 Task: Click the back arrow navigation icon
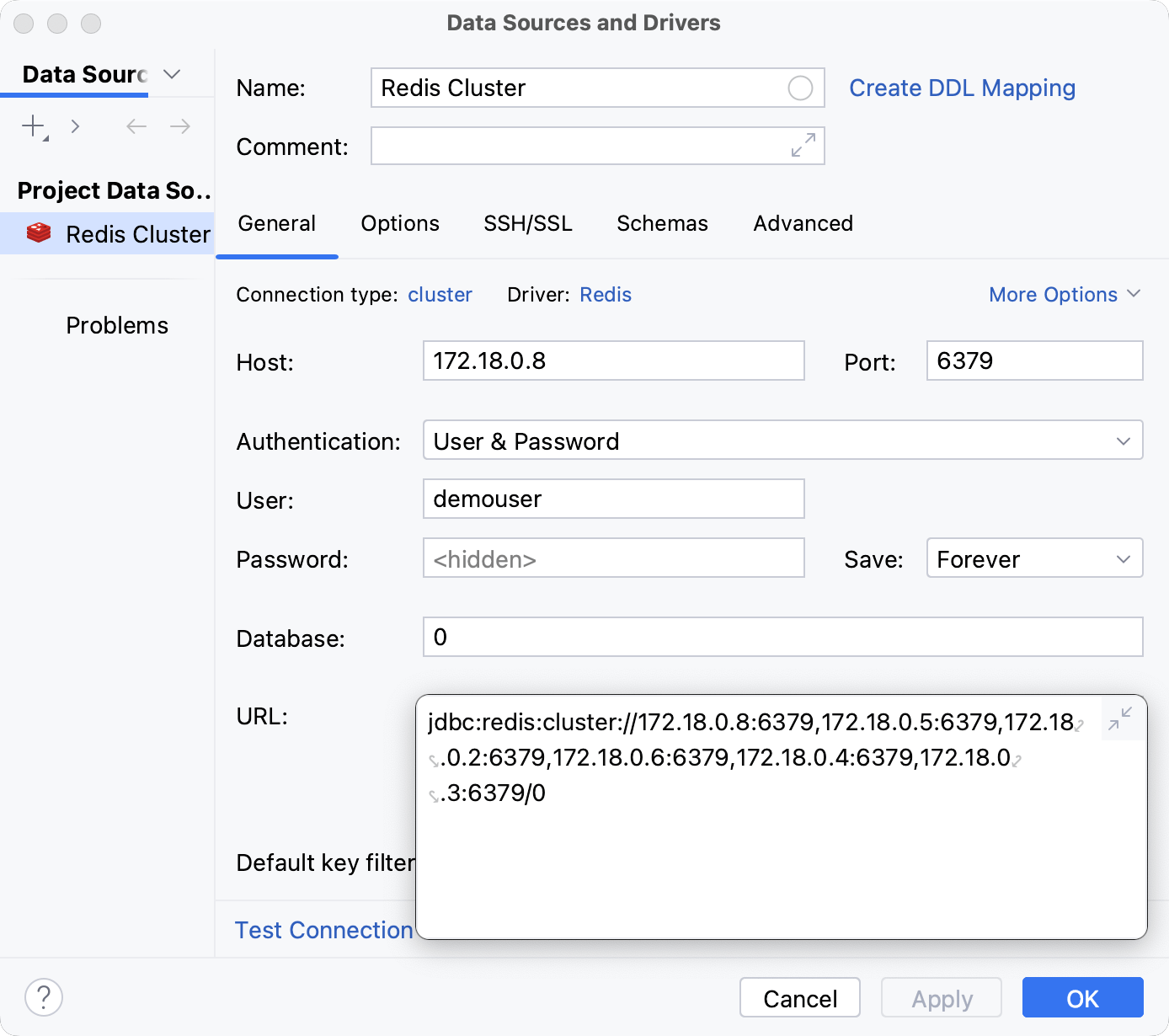[136, 125]
